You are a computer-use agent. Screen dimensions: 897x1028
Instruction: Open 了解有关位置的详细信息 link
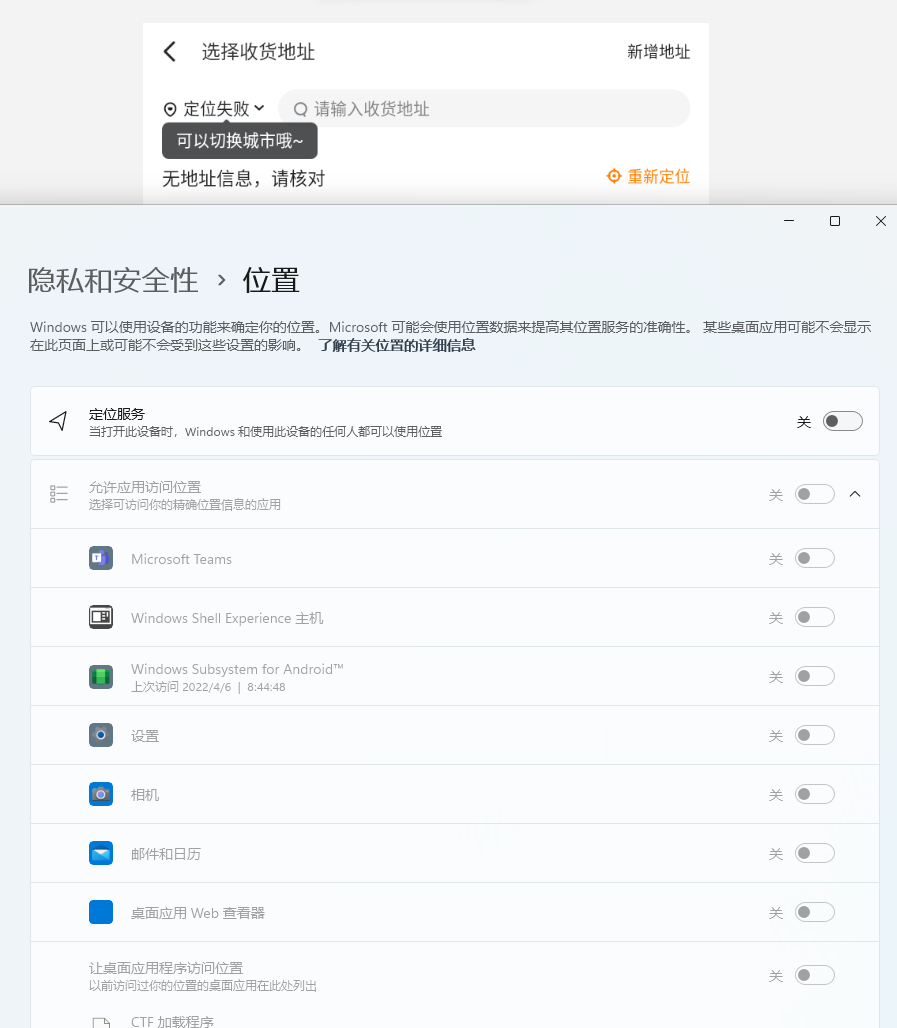[x=397, y=346]
